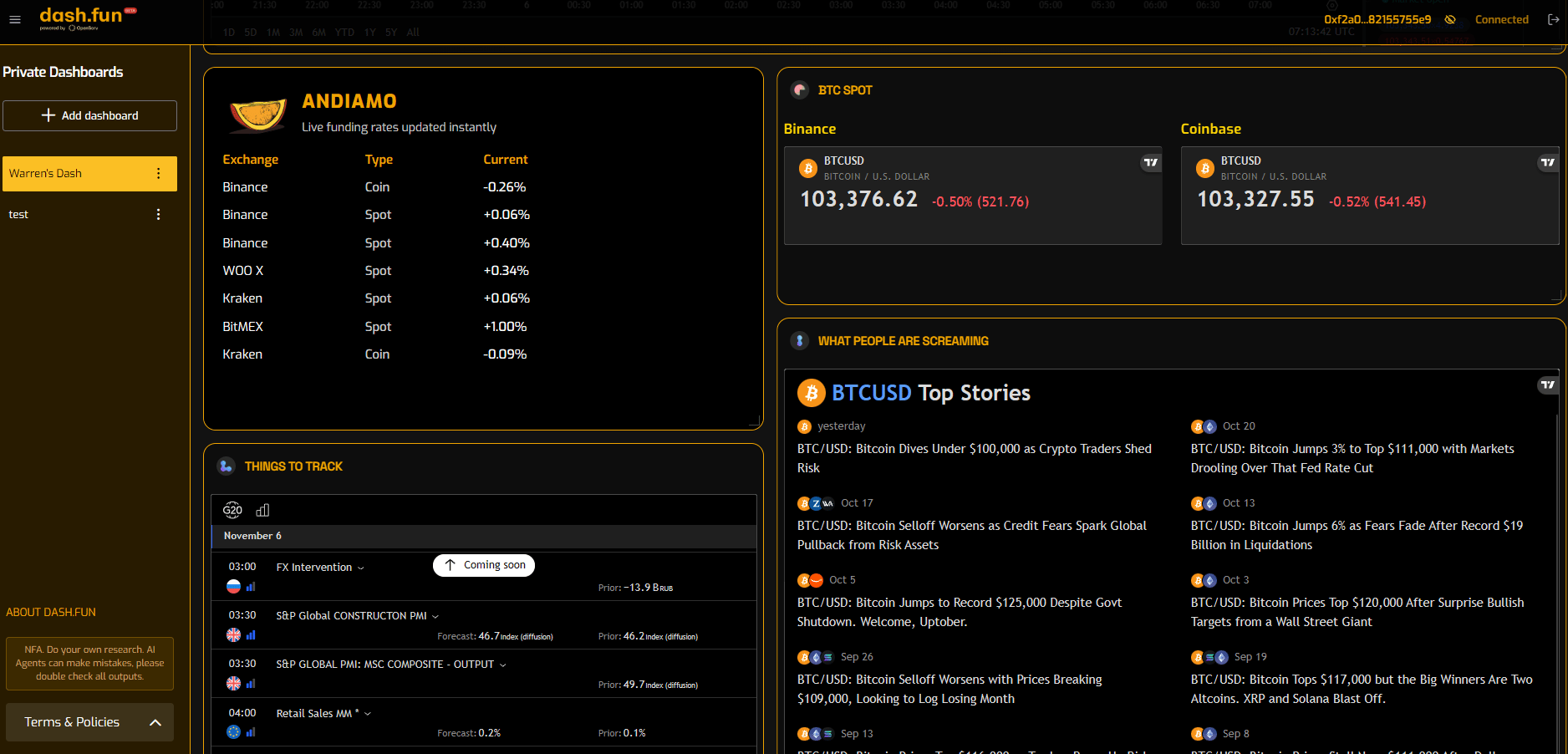The height and width of the screenshot is (754, 1568).
Task: Click the Connected status label
Action: pyautogui.click(x=1501, y=19)
